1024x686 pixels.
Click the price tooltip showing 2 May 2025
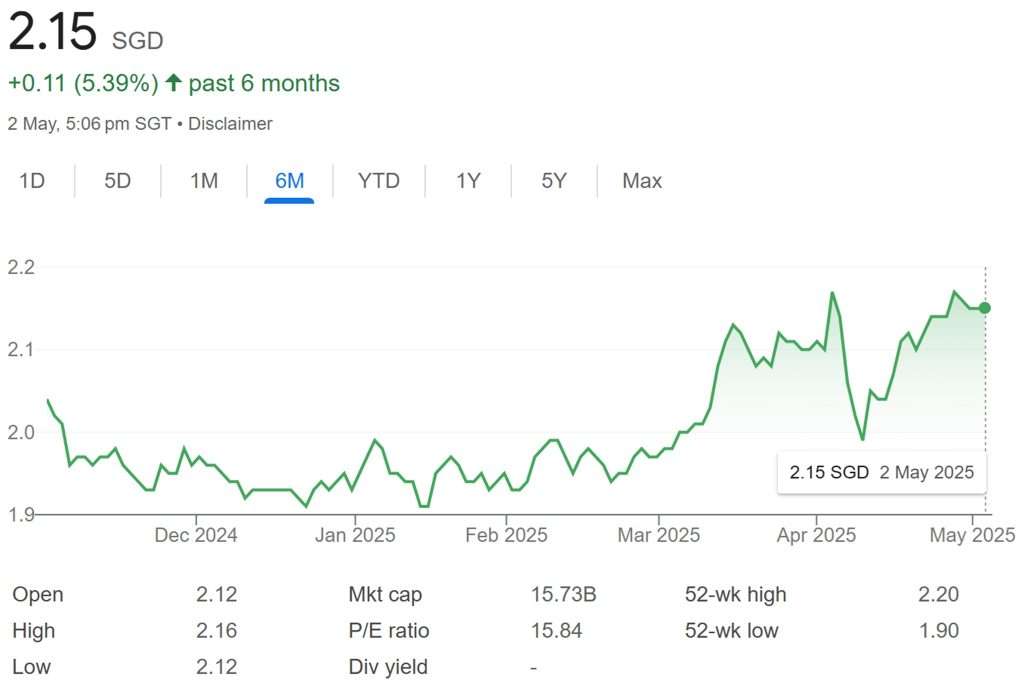coord(880,471)
